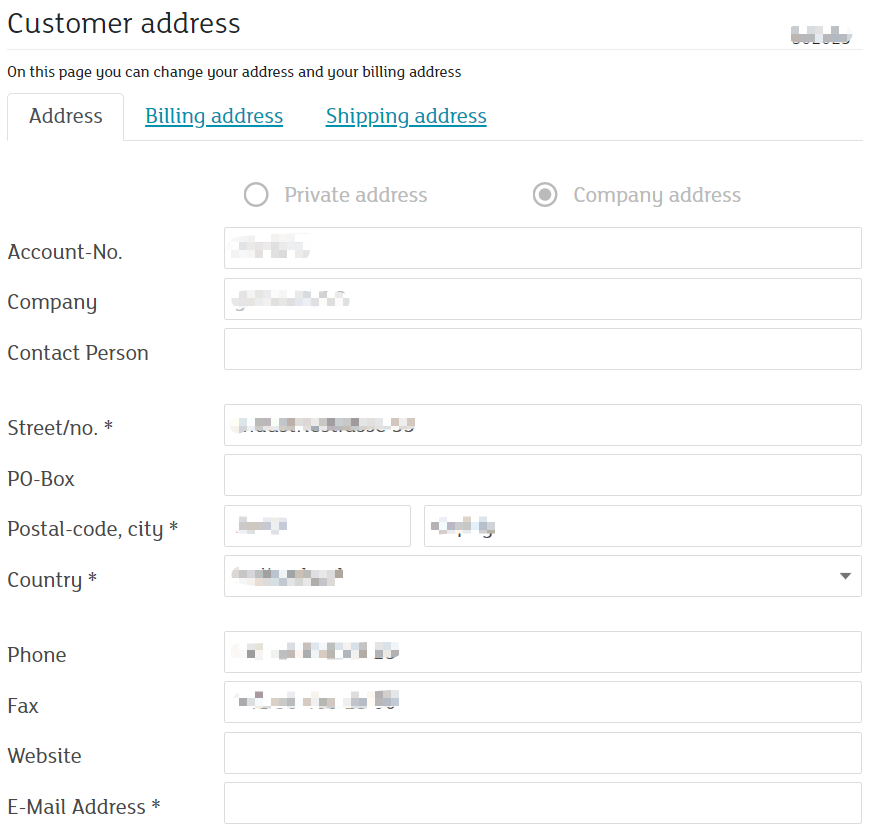The width and height of the screenshot is (869, 835).
Task: Click into the Company text field
Action: [543, 299]
